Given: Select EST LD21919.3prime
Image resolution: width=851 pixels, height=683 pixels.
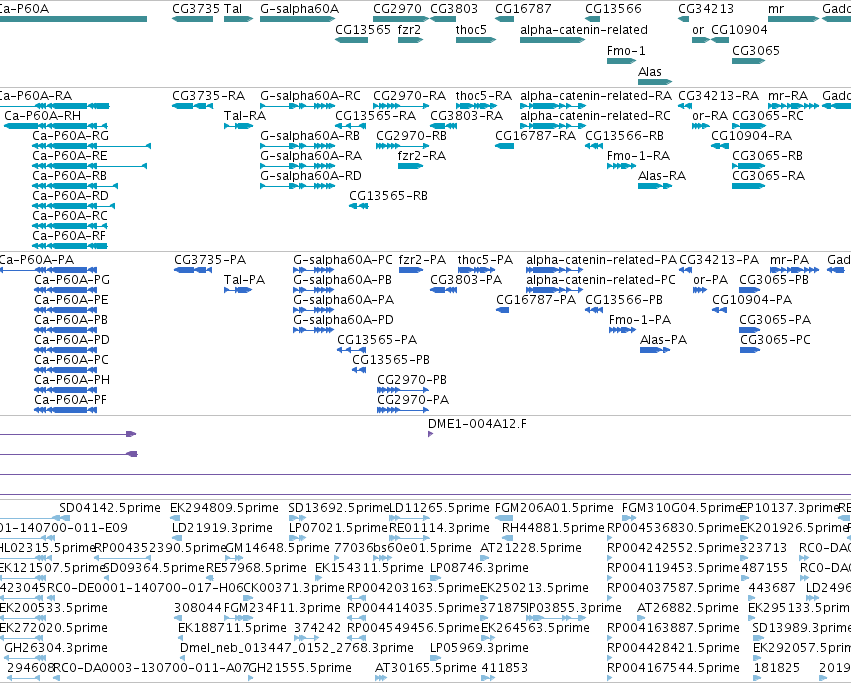Looking at the screenshot, I should pos(223,528).
